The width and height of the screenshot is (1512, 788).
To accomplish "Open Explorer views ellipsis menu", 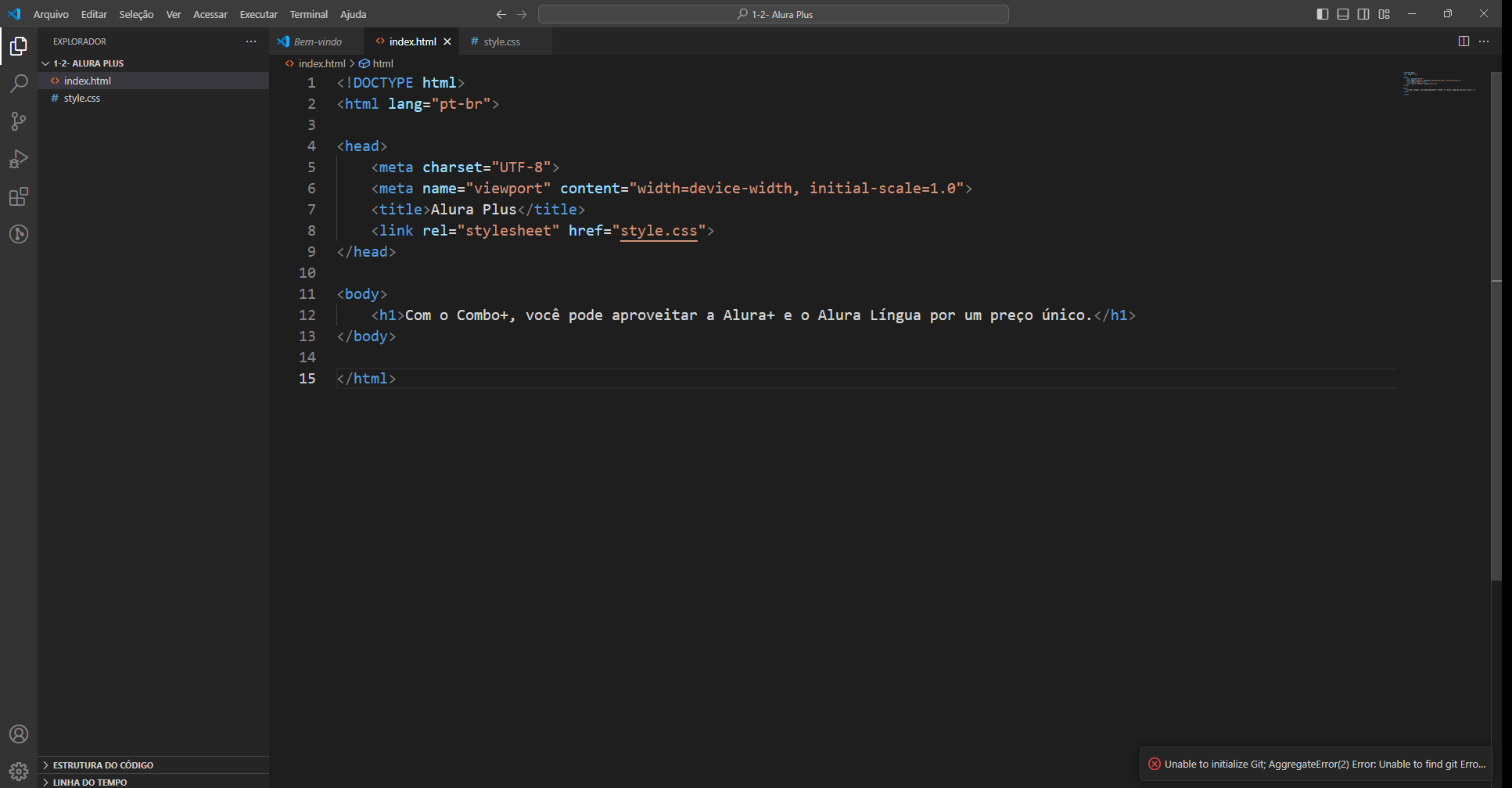I will point(251,41).
